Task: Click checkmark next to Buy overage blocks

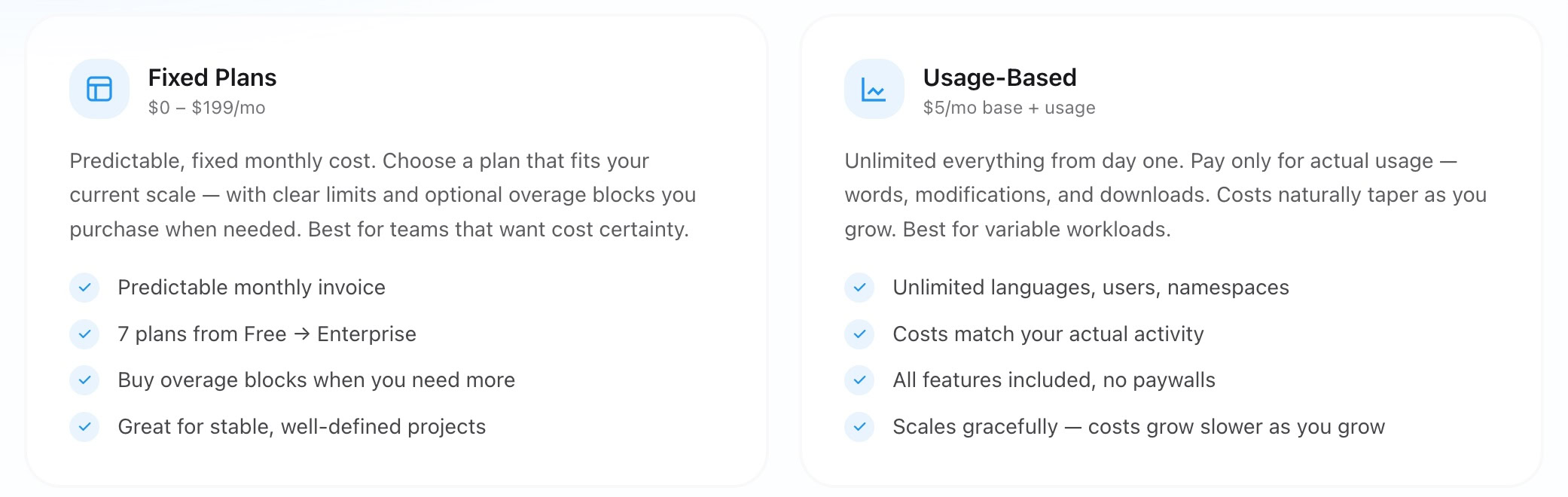Action: pos(84,380)
